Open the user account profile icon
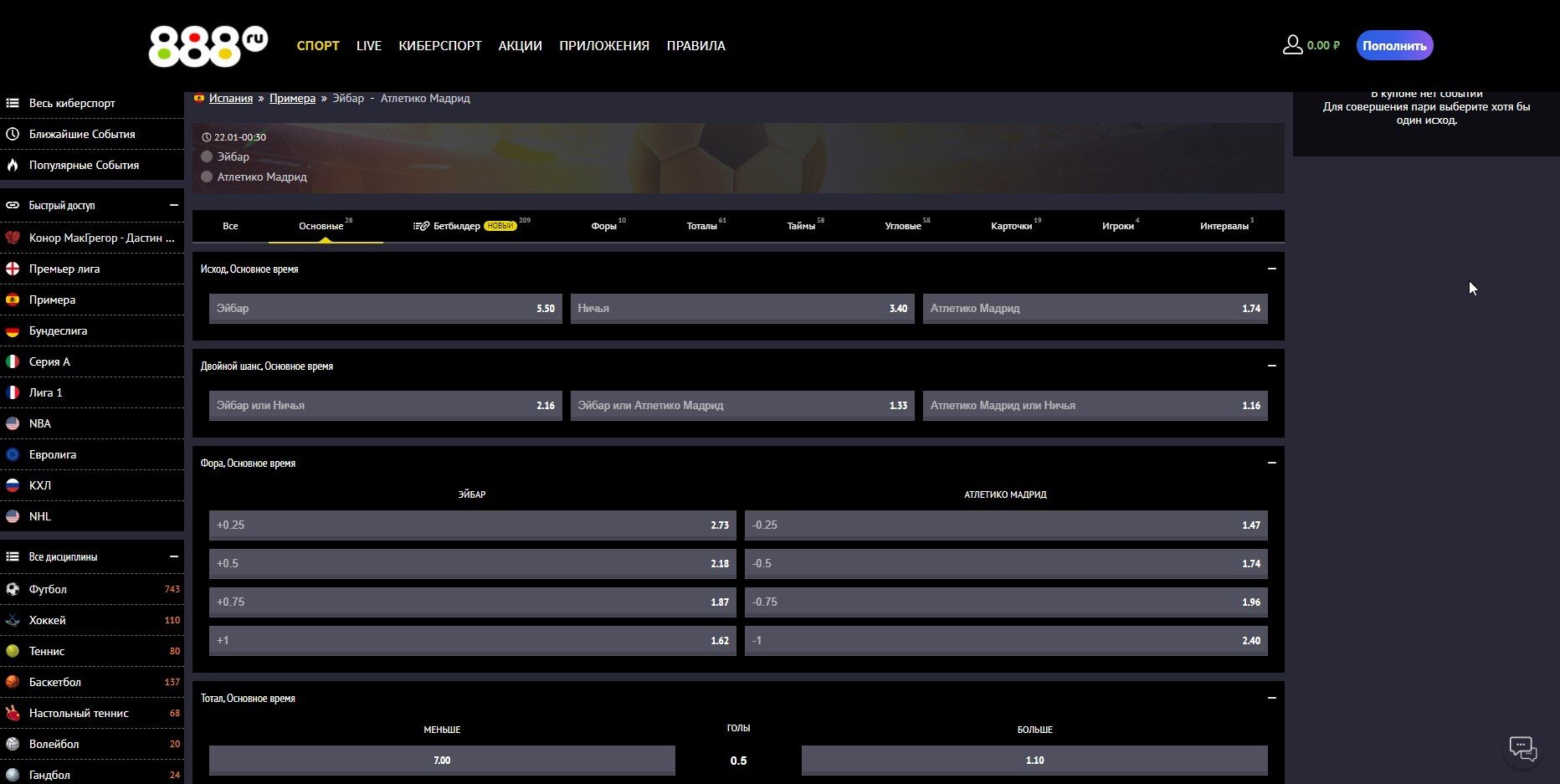The height and width of the screenshot is (784, 1560). click(x=1292, y=45)
